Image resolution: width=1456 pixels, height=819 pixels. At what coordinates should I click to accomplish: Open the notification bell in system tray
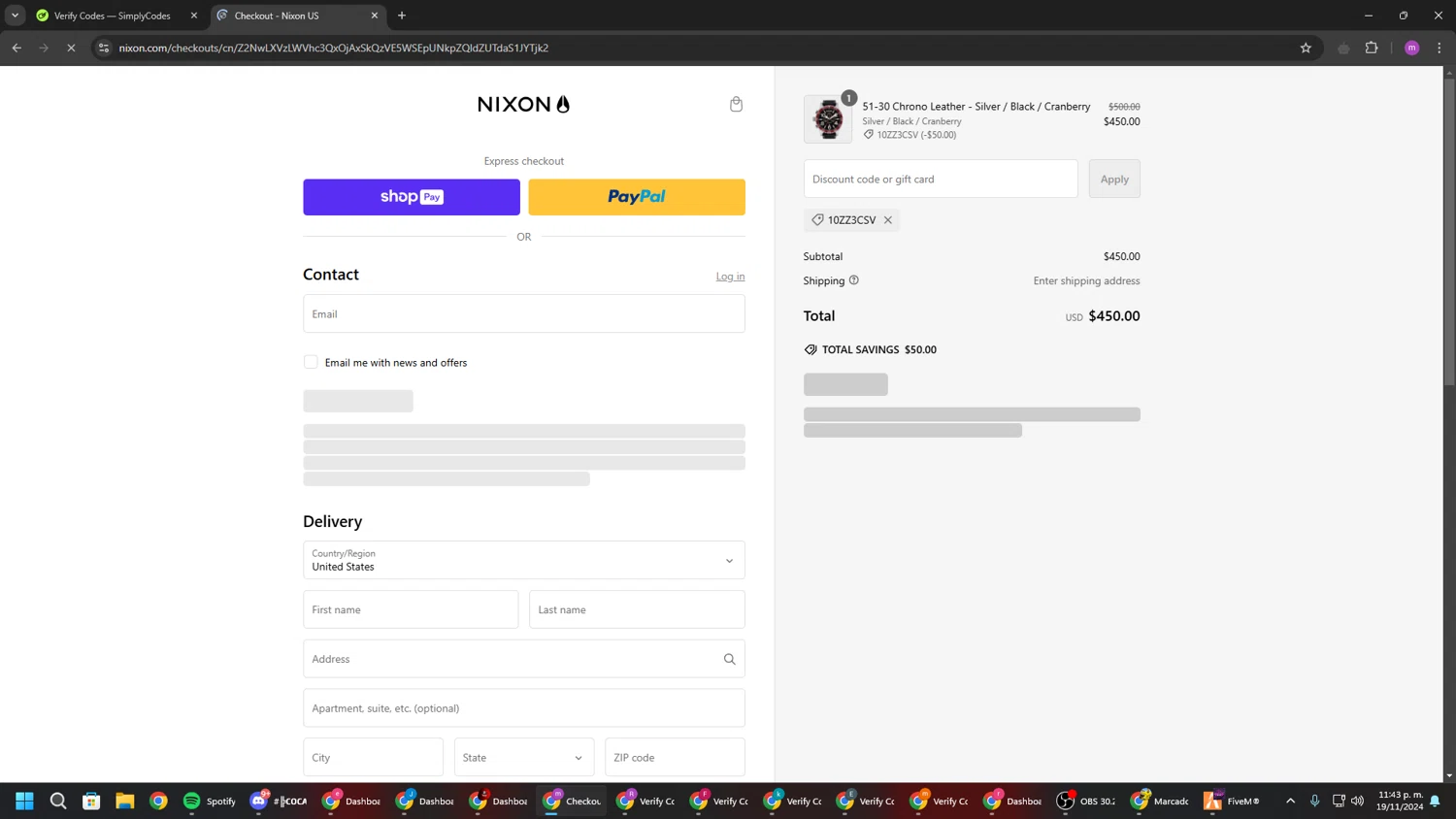tap(1435, 801)
